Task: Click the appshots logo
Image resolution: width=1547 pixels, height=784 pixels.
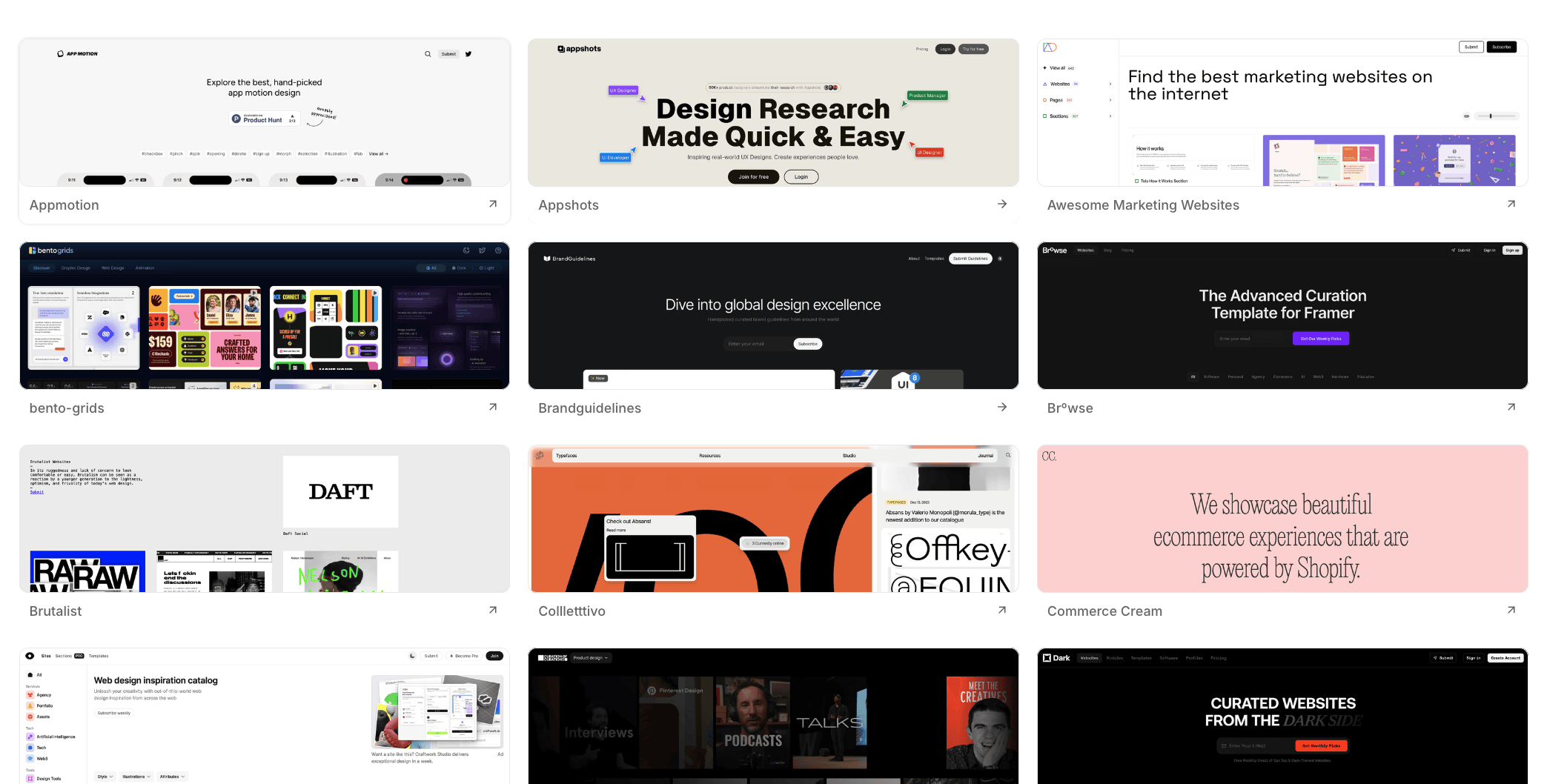Action: 579,49
